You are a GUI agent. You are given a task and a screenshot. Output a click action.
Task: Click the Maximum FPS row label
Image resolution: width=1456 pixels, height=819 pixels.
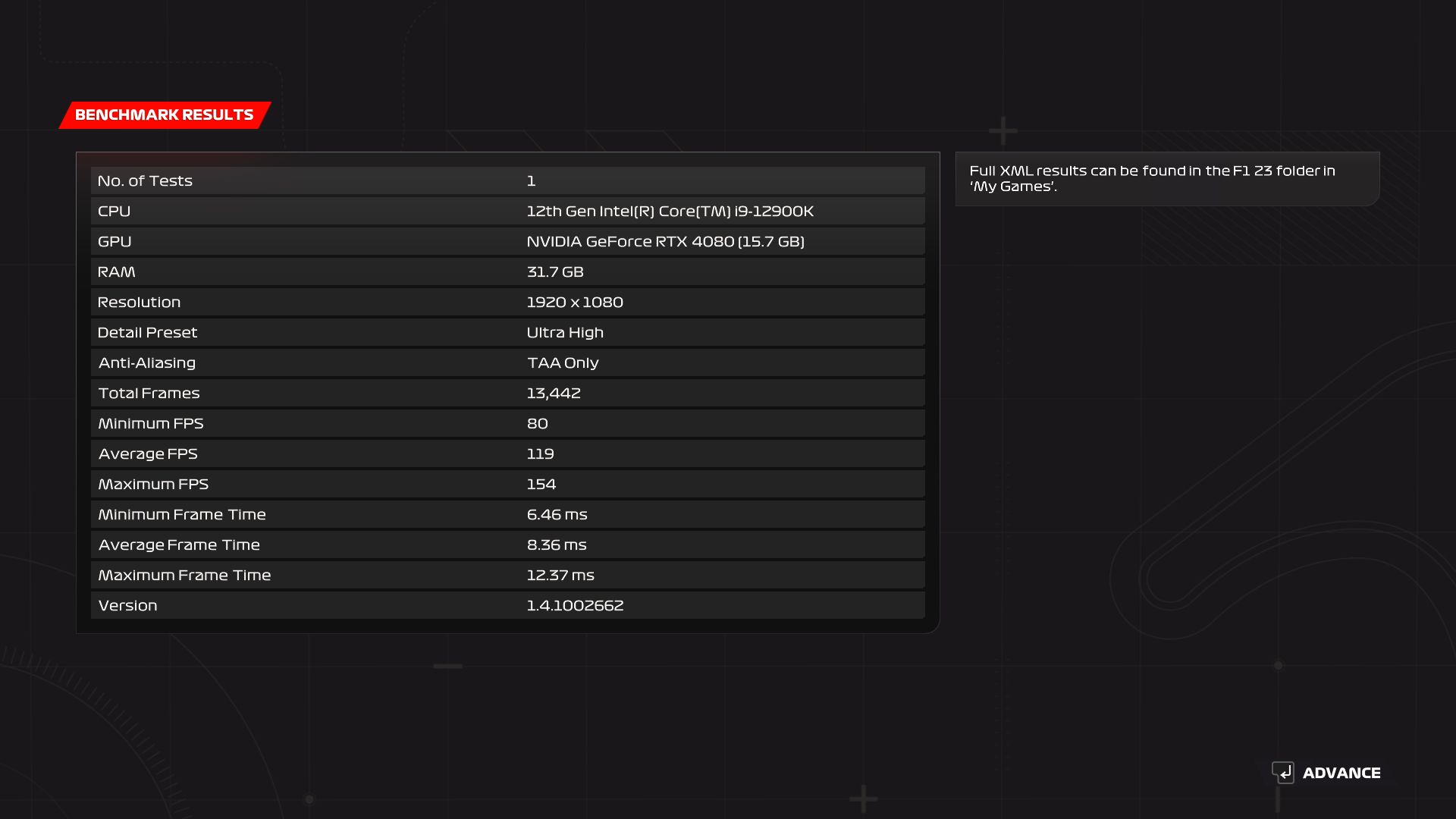pos(153,484)
